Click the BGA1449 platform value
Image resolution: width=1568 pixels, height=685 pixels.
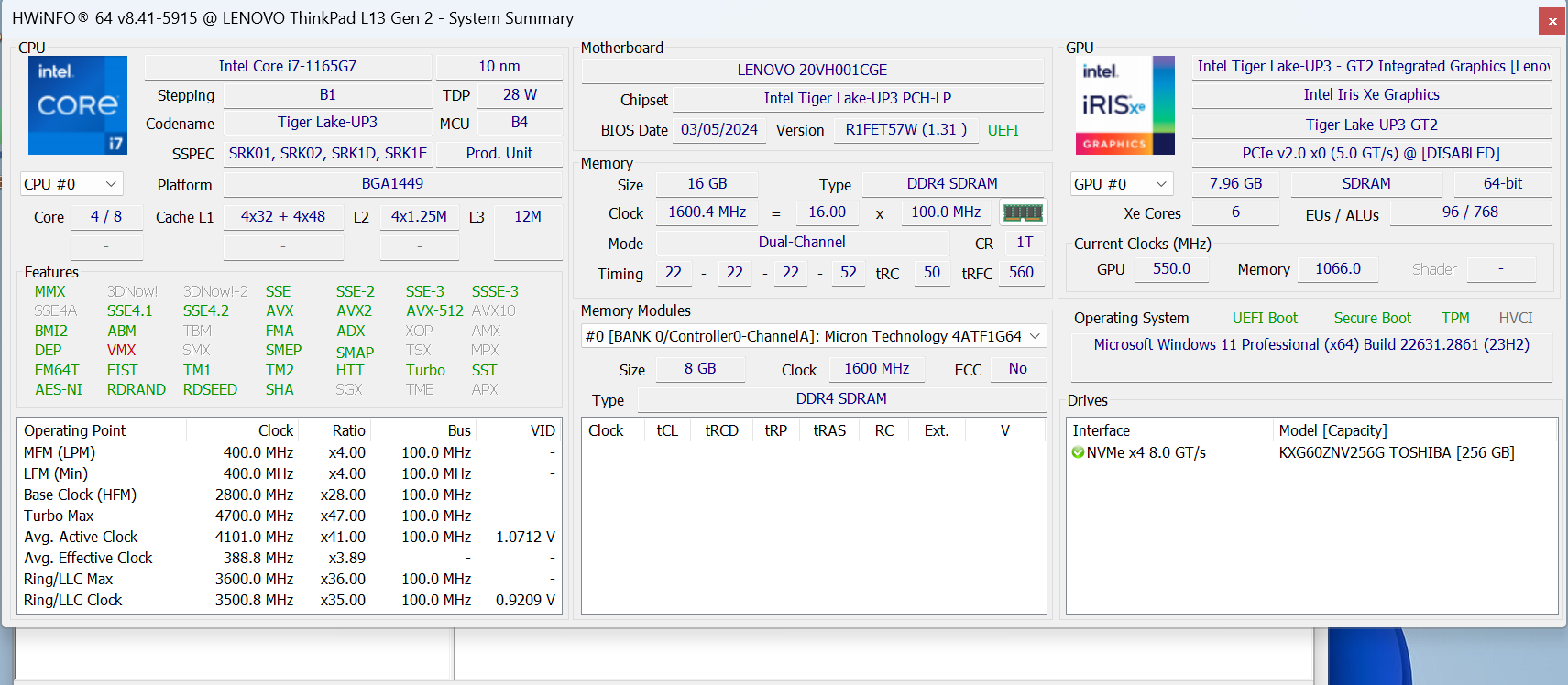tap(392, 184)
